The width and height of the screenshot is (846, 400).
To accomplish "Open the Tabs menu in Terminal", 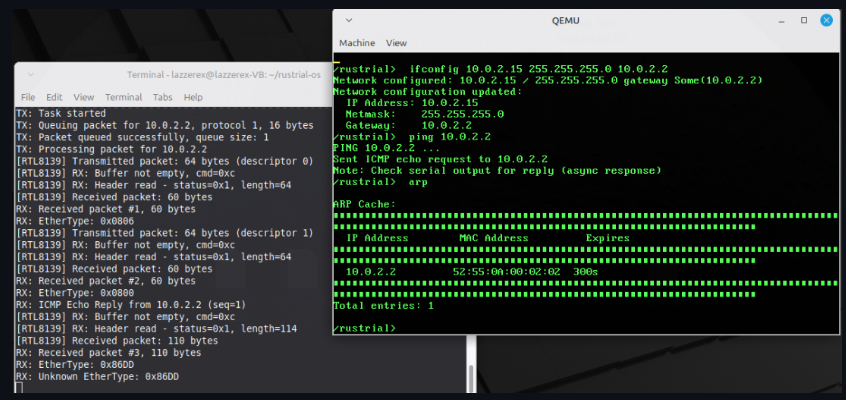I will pyautogui.click(x=162, y=97).
